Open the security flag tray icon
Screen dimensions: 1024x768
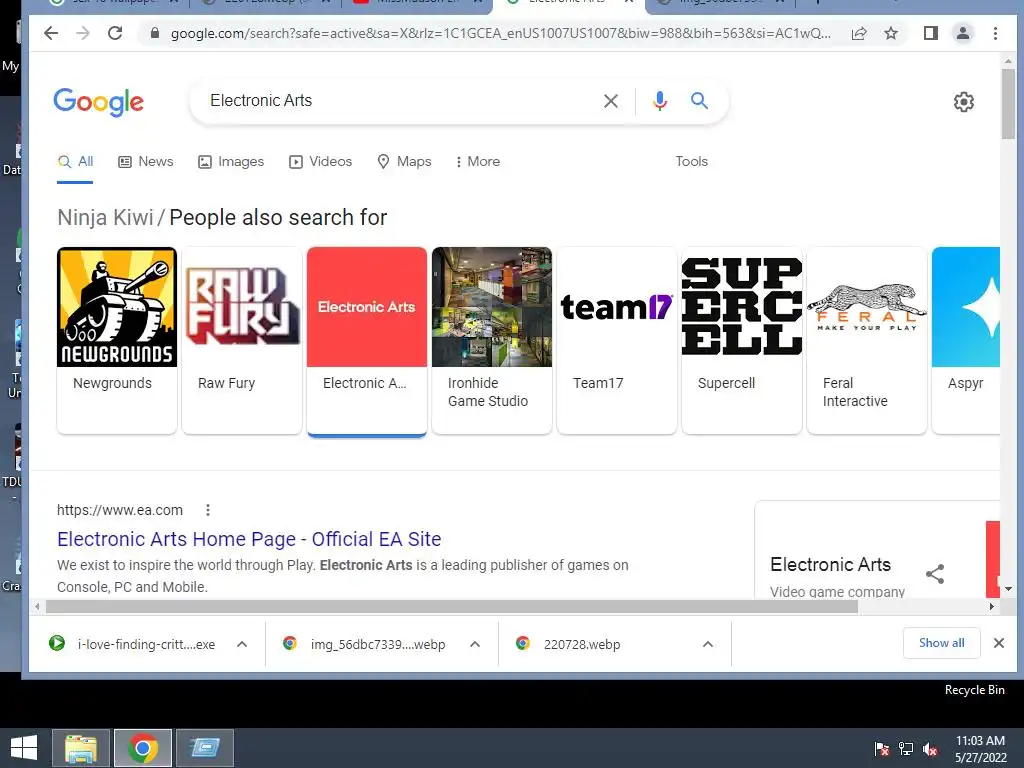[x=882, y=749]
